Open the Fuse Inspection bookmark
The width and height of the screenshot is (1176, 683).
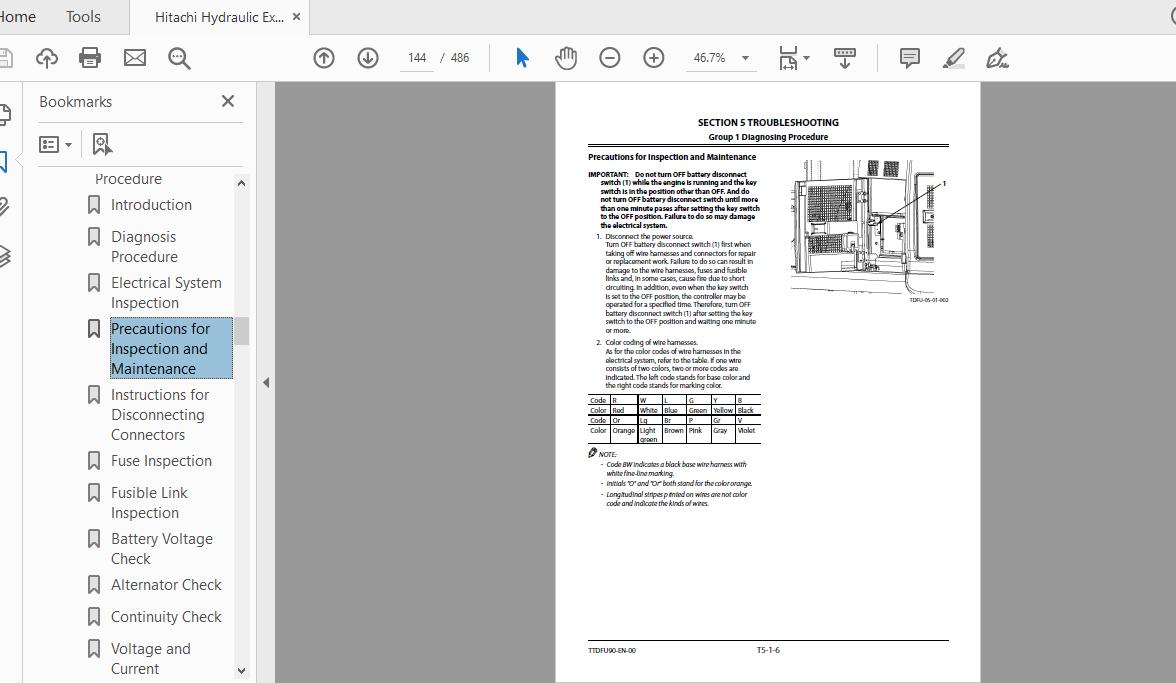(x=161, y=460)
